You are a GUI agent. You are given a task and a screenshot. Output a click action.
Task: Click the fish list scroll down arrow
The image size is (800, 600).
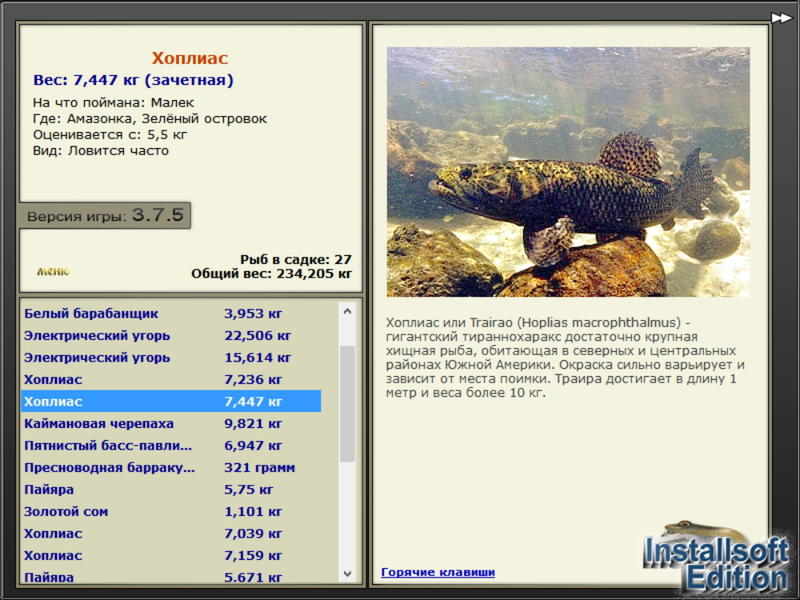click(347, 573)
